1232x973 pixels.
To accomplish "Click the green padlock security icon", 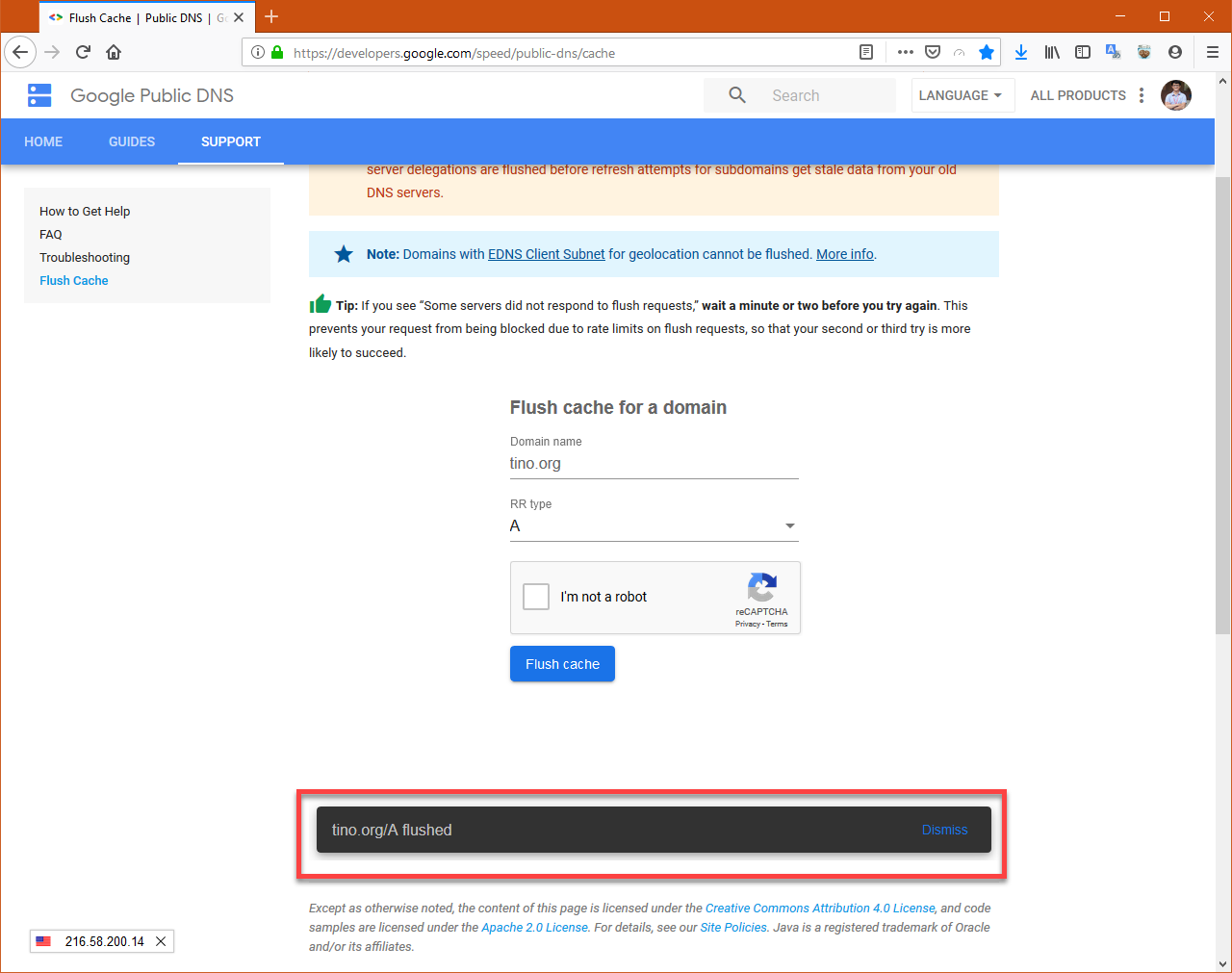I will tap(277, 53).
